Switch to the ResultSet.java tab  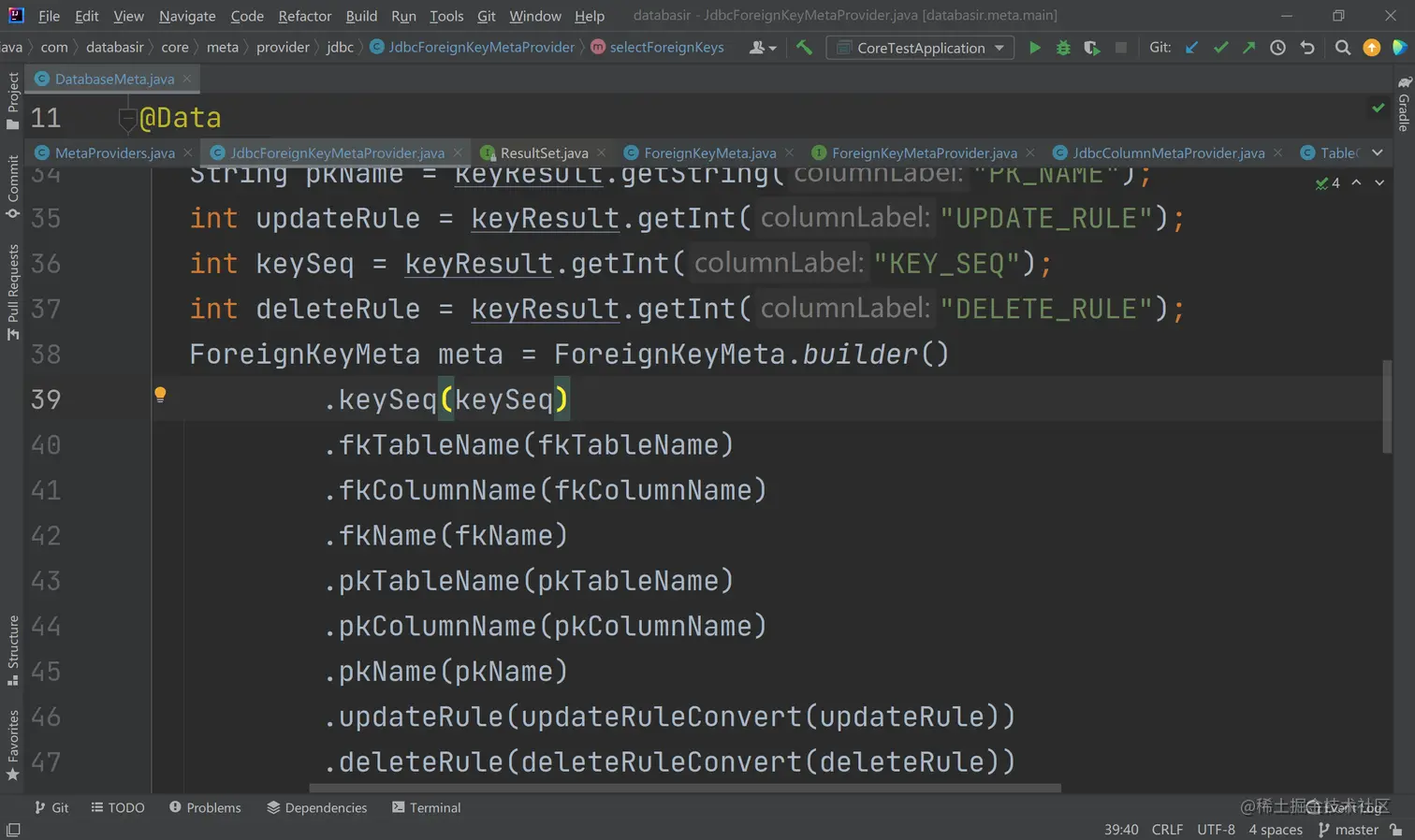pyautogui.click(x=544, y=152)
